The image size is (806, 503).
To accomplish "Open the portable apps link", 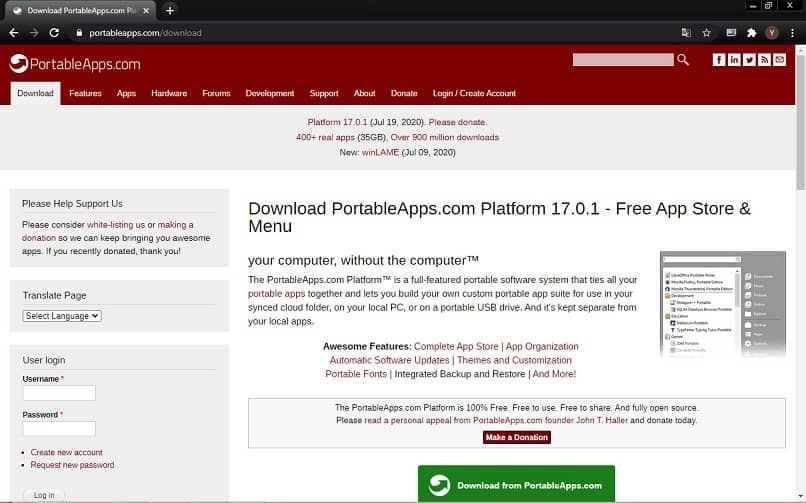I will coord(277,294).
